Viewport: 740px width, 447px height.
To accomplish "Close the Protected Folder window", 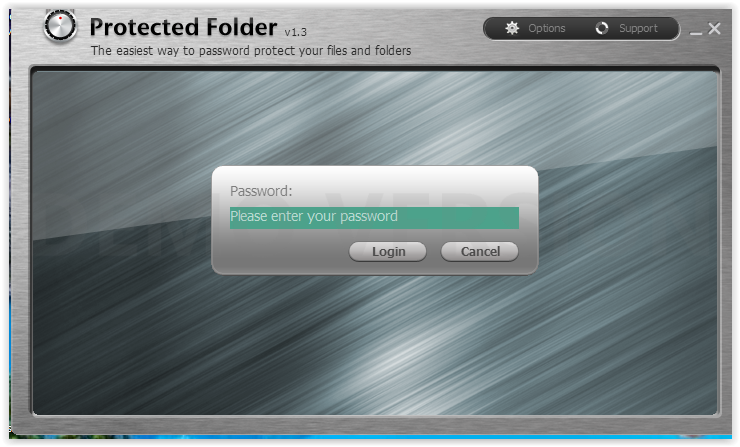I will pos(715,29).
